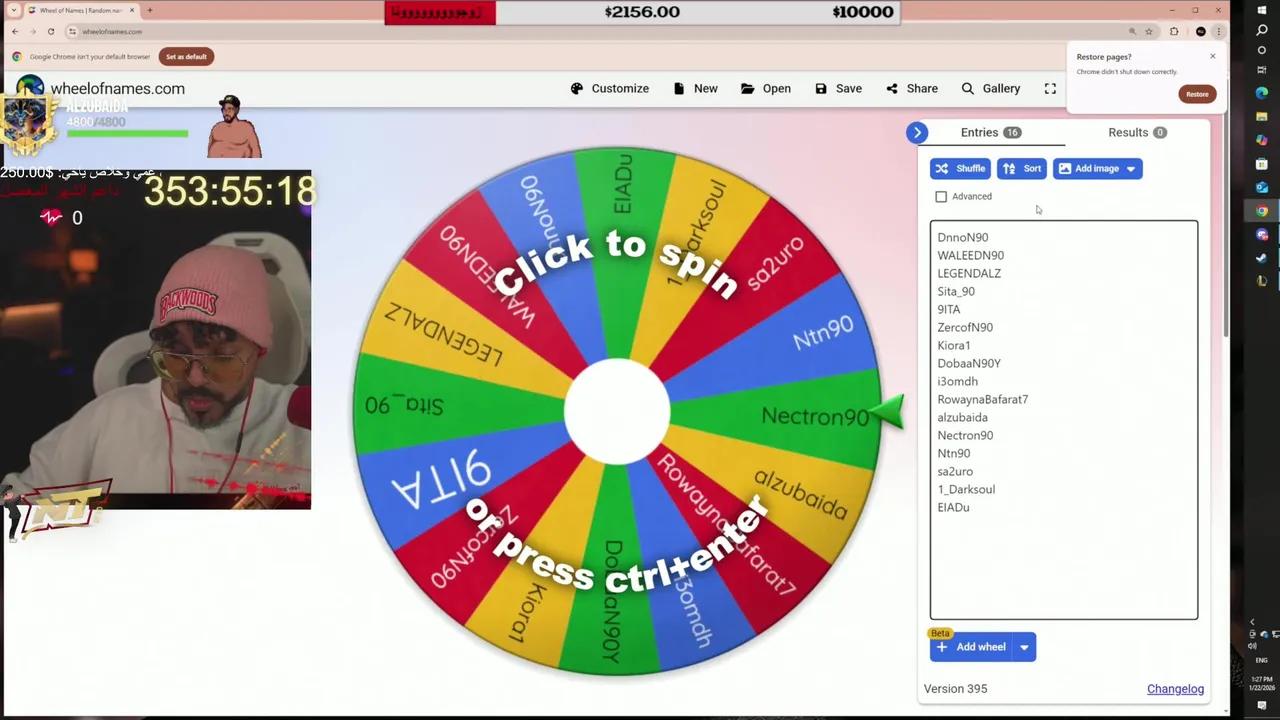The image size is (1280, 720).
Task: Select the RowaynaBafarat7 entry text
Action: coord(983,399)
